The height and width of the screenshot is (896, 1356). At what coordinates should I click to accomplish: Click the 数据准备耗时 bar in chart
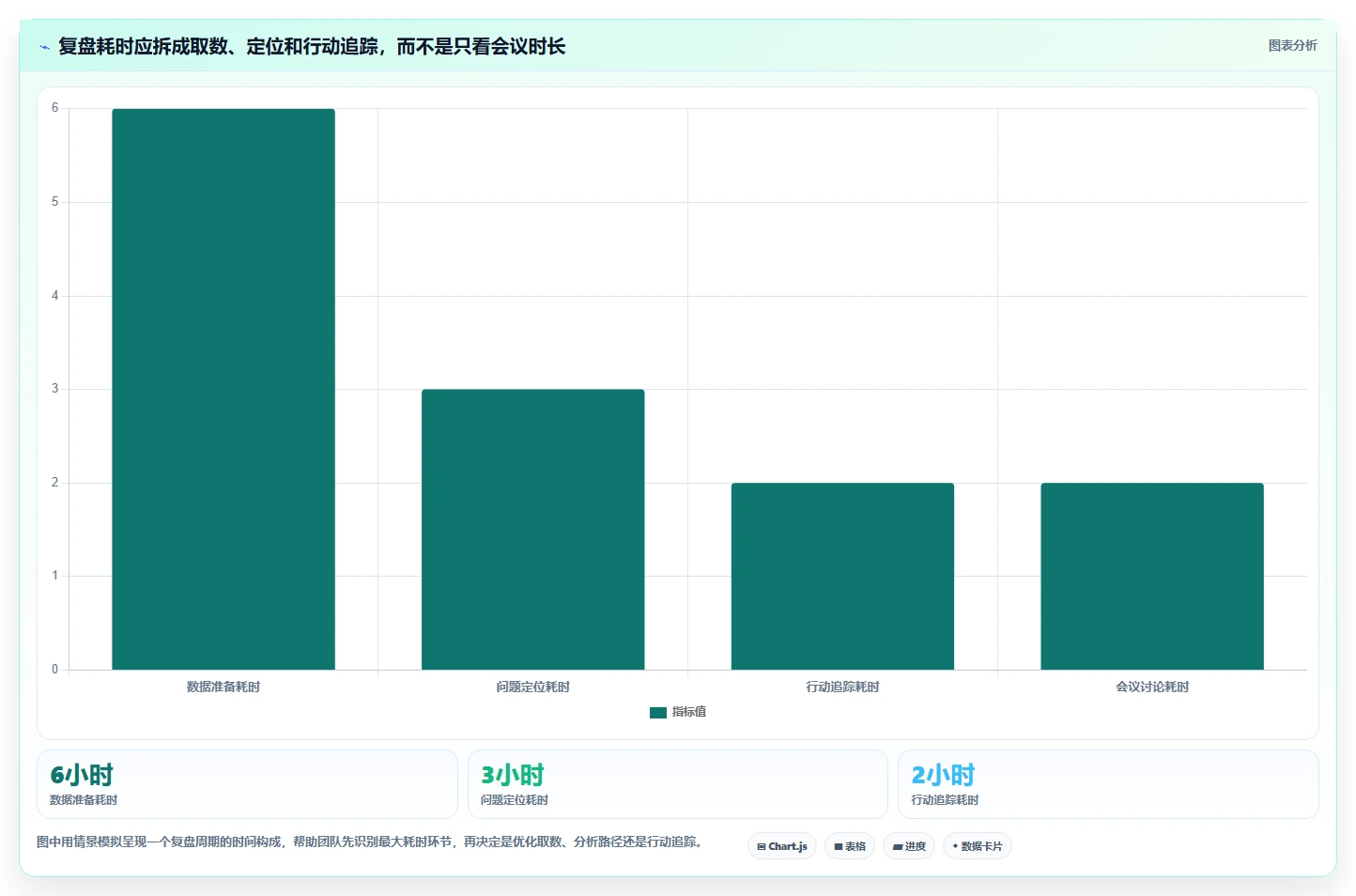(223, 389)
